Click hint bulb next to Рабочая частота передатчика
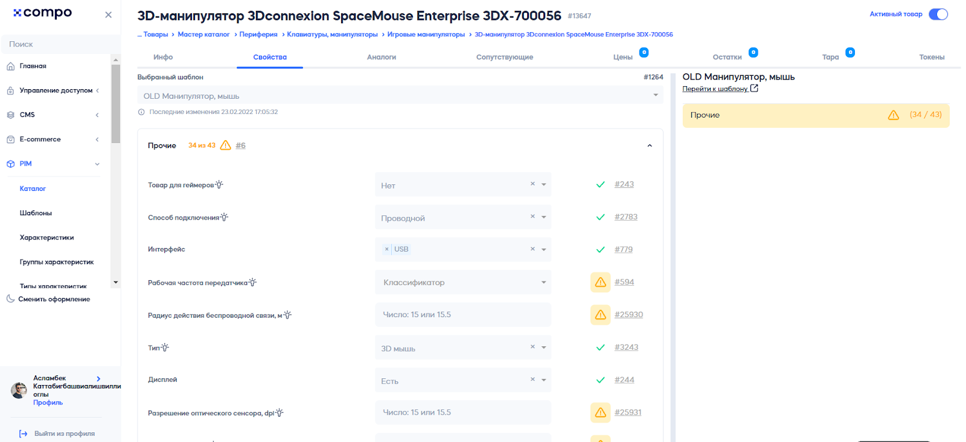This screenshot has width=966, height=442. (x=252, y=282)
